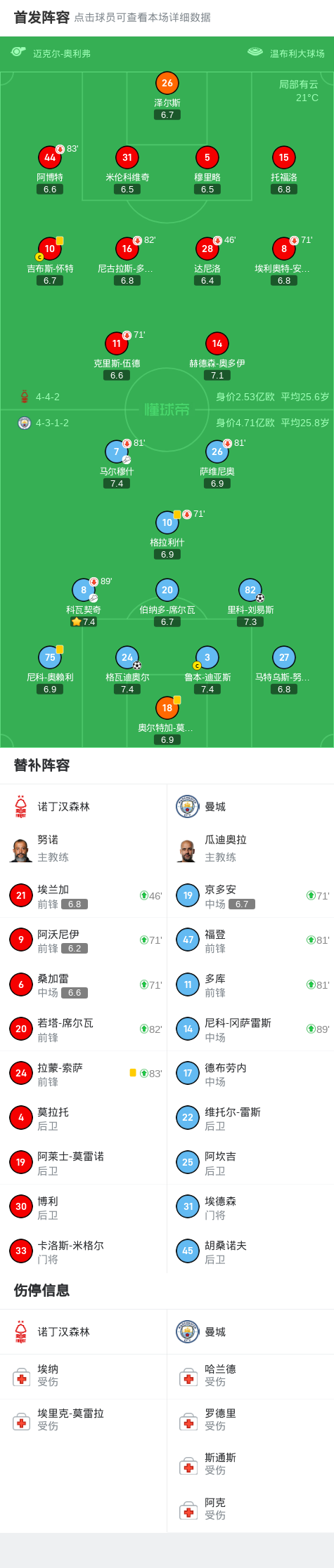Open substitute Gundogan number 19 row
The width and height of the screenshot is (334, 1568).
coord(250,895)
